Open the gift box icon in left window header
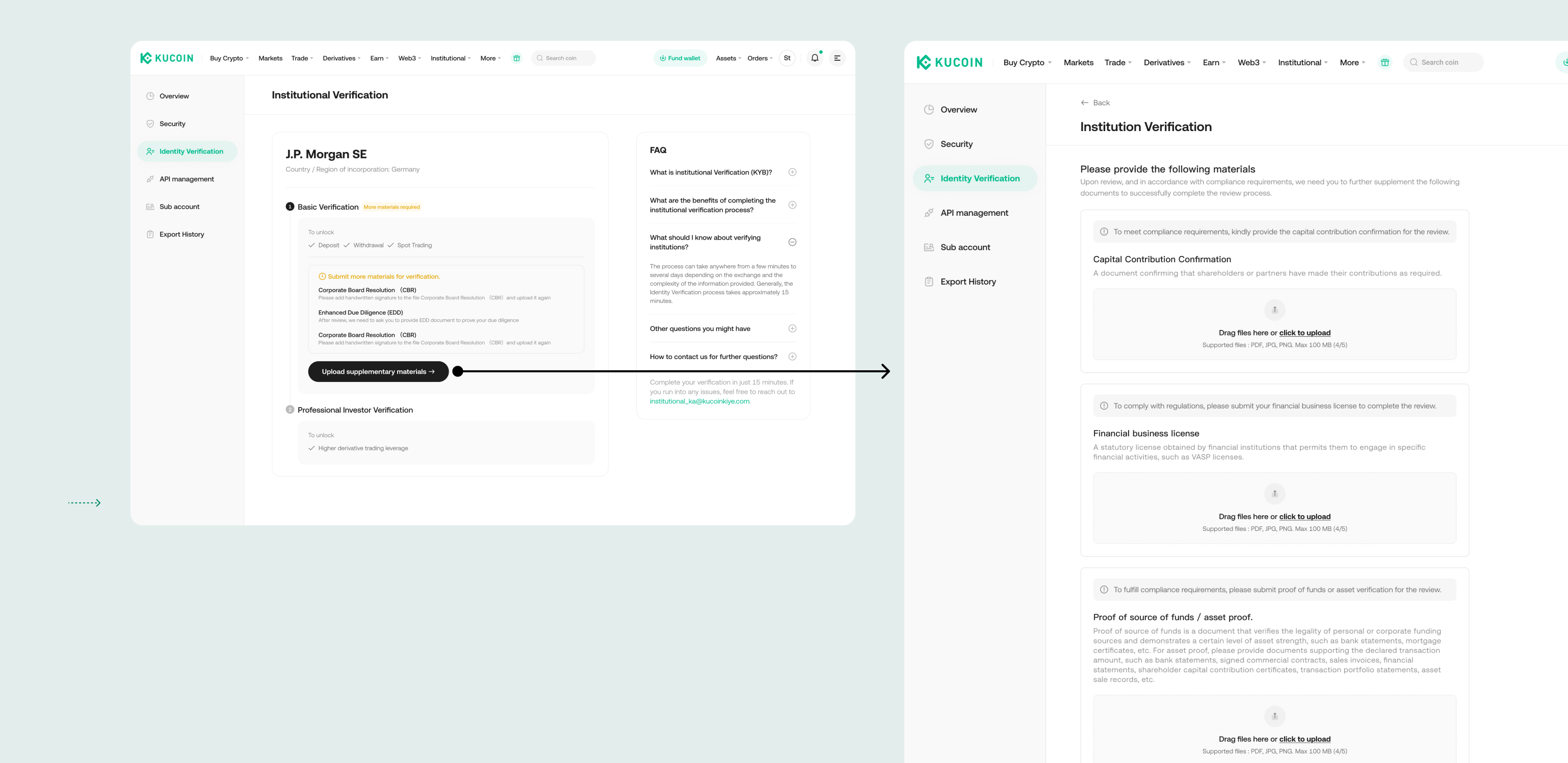 516,59
